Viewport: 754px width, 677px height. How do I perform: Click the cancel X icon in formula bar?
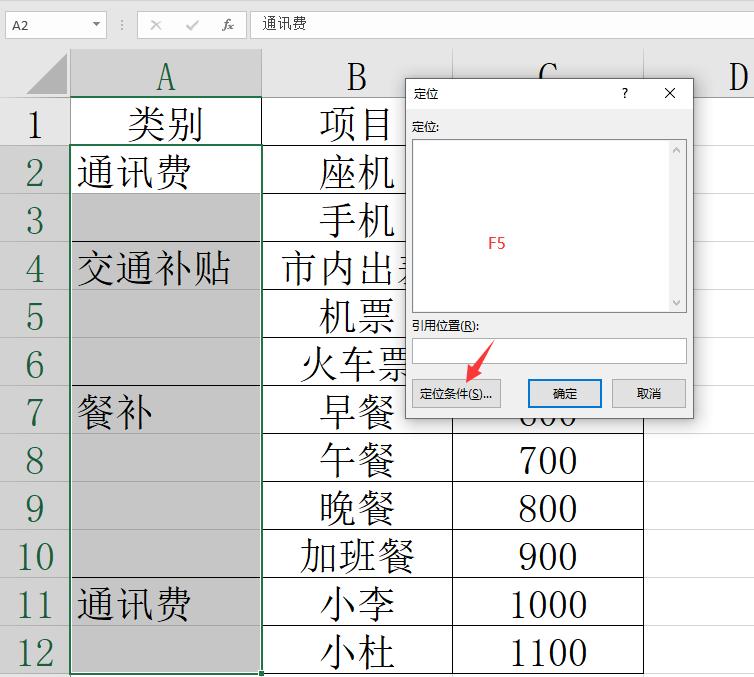[156, 25]
